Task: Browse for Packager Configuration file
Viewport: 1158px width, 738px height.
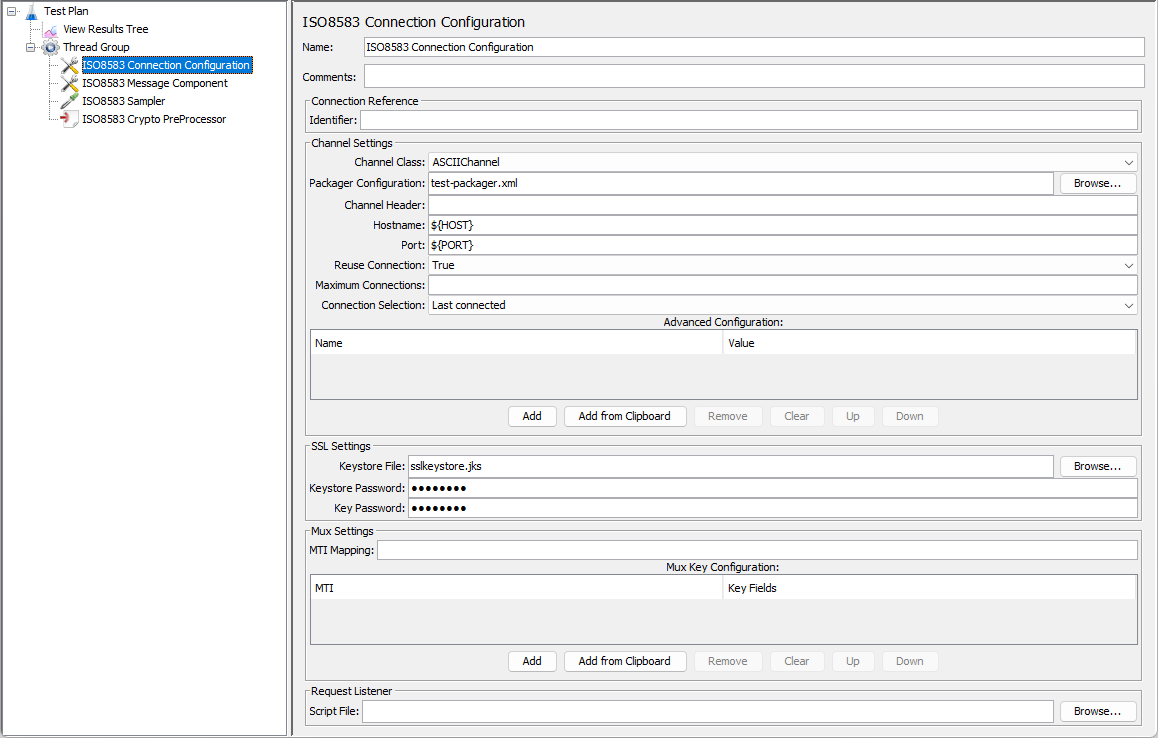Action: 1097,183
